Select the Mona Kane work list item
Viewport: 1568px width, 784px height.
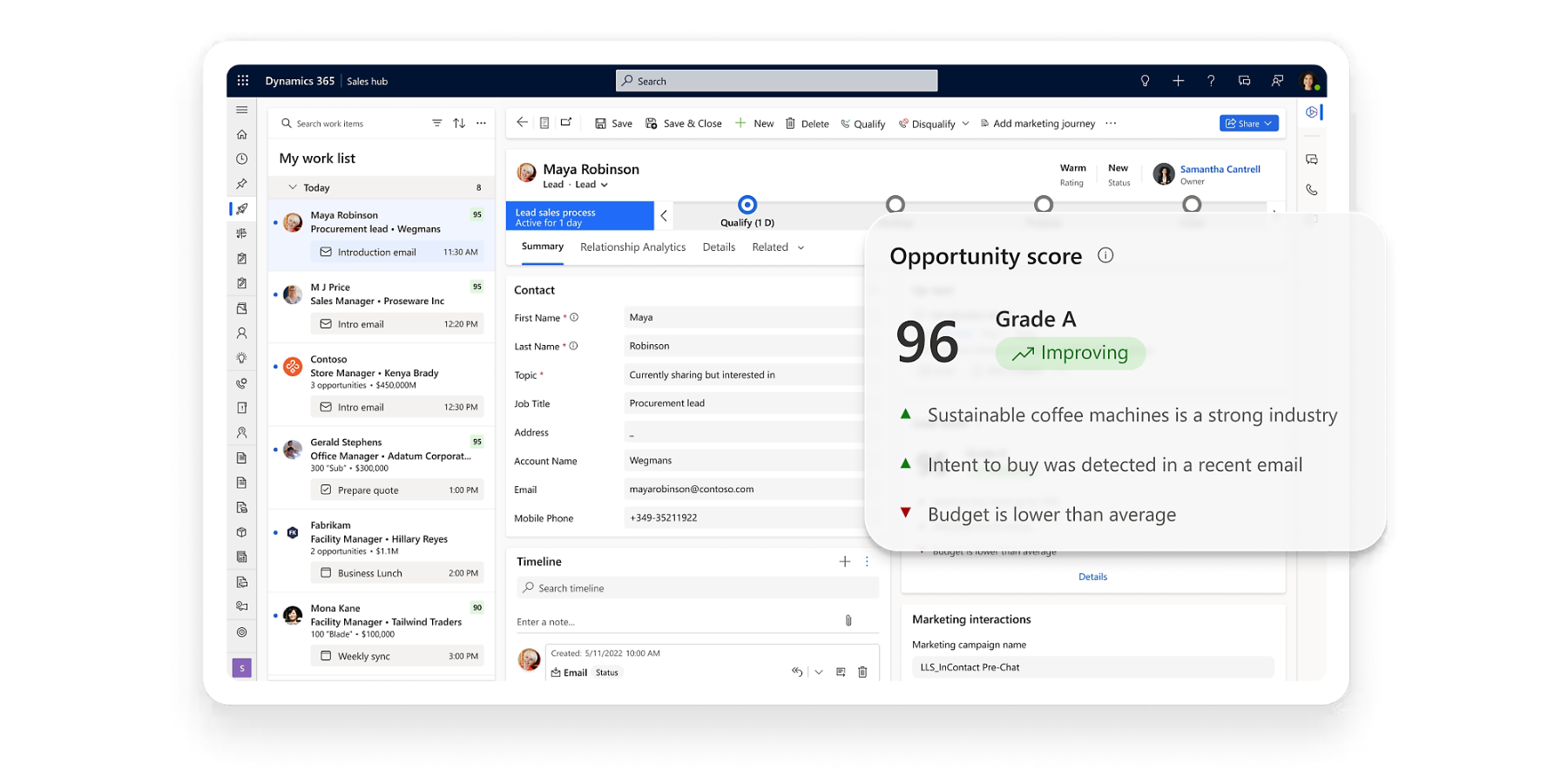(382, 634)
